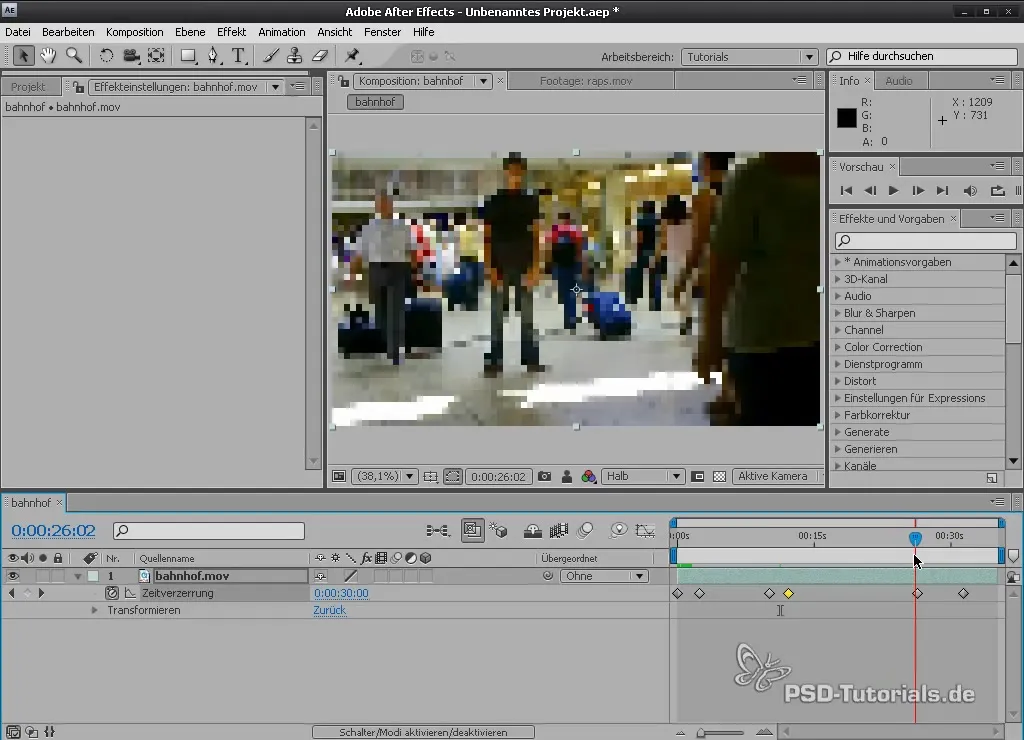Hide the bahnhof.mov layer video
This screenshot has height=740, width=1024.
[x=12, y=576]
